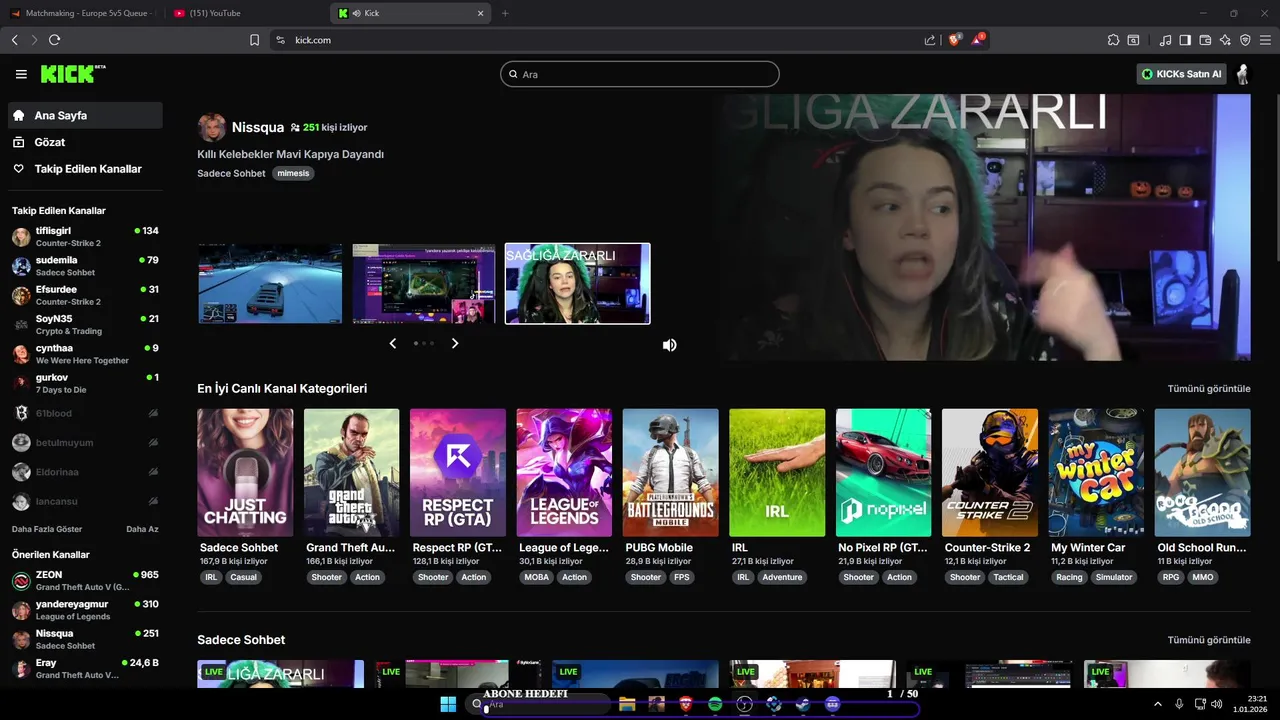Switch to the YouTube browser tab

point(243,13)
